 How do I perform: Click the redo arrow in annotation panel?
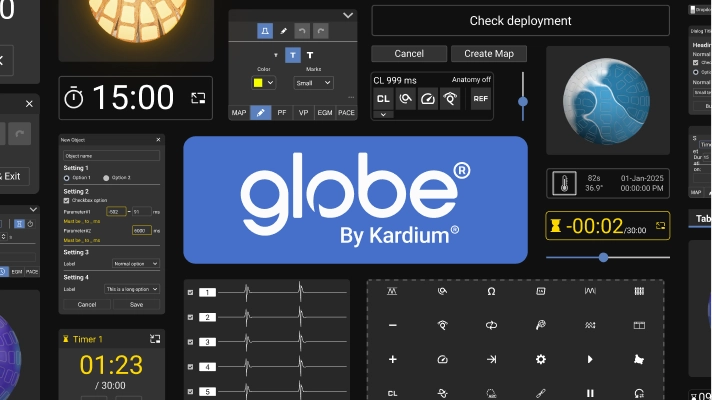321,31
